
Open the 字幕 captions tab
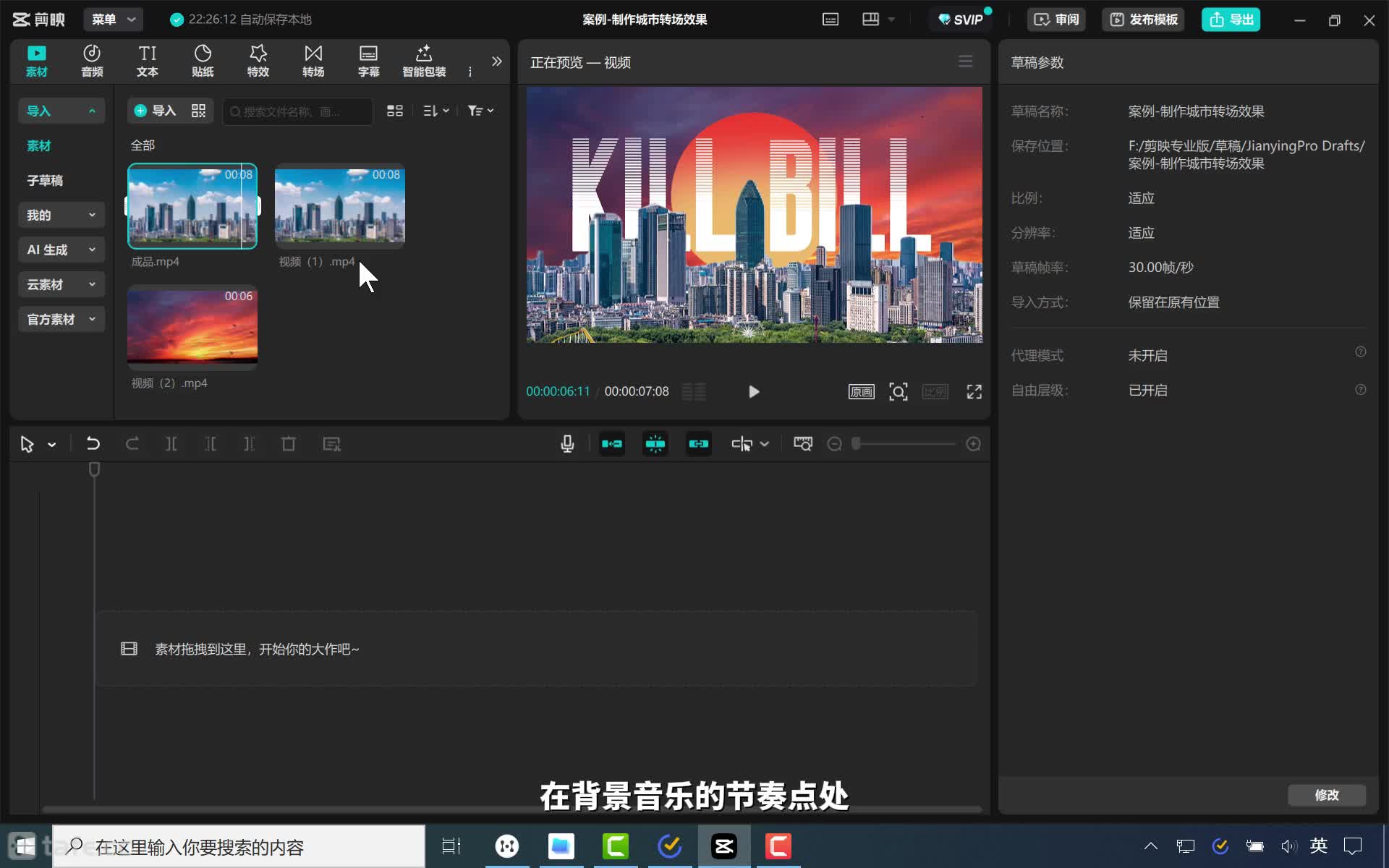pyautogui.click(x=369, y=61)
